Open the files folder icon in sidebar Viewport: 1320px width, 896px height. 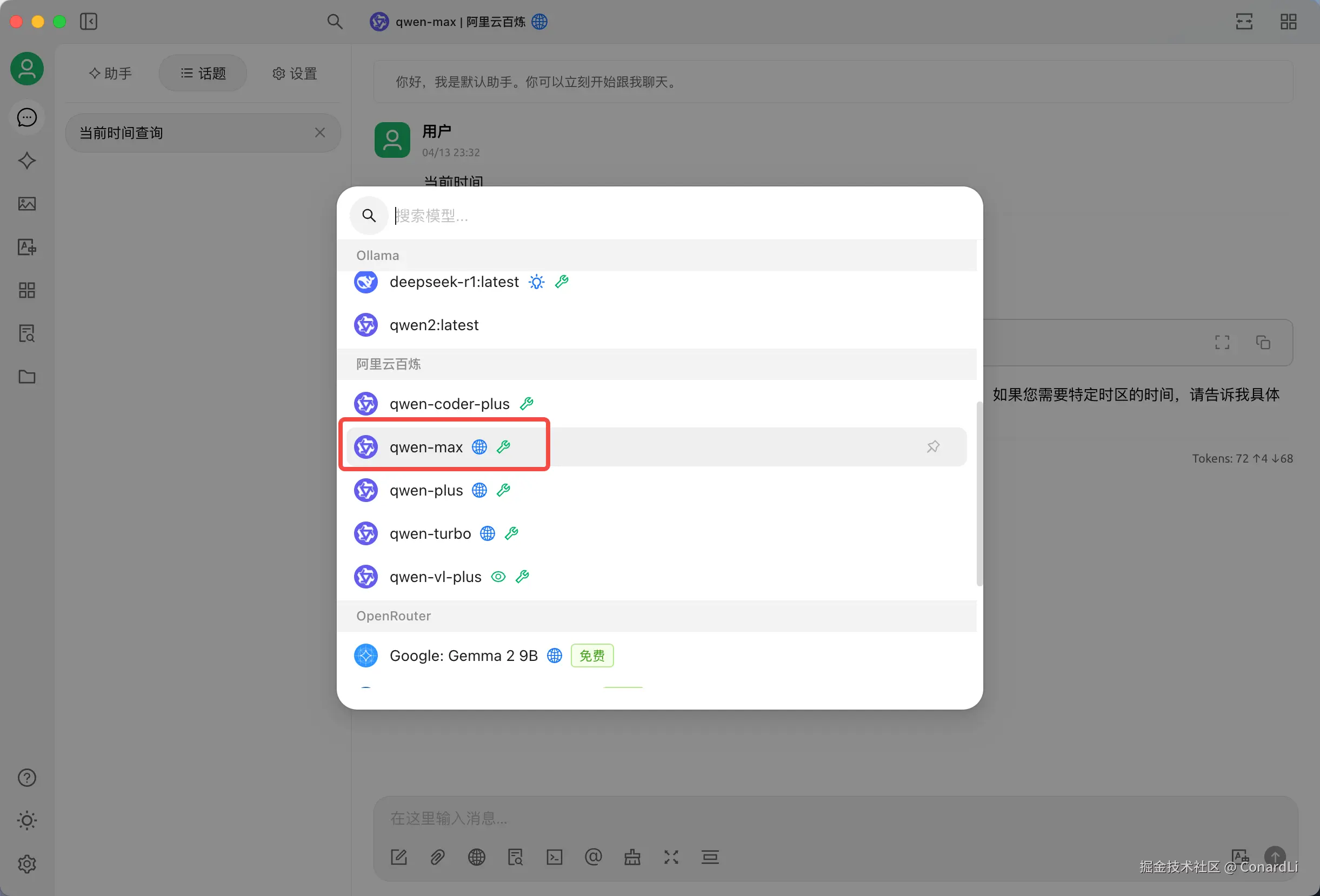26,377
